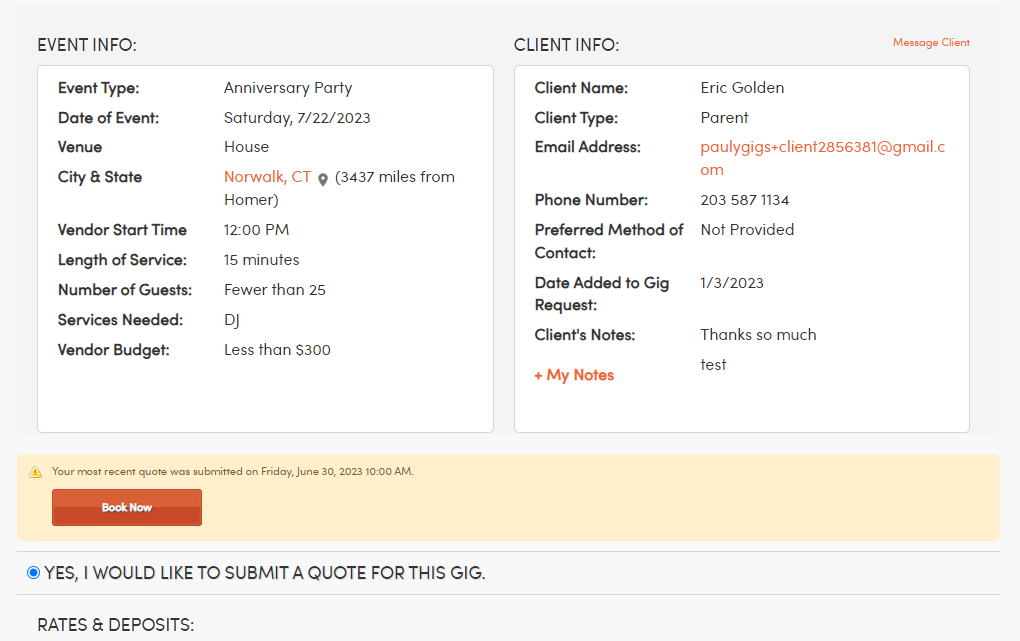Click the EVENT INFO heading
1020x641 pixels.
[87, 45]
